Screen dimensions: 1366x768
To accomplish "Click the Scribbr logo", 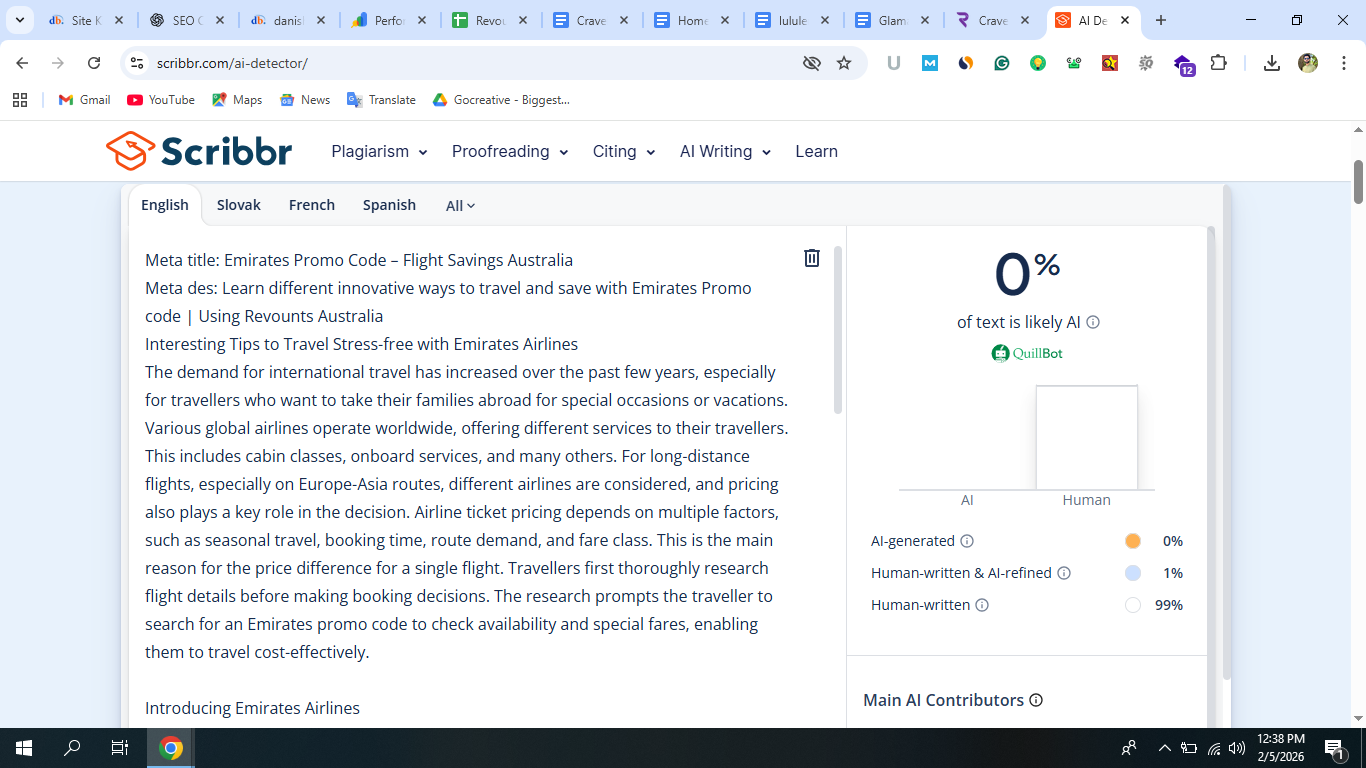I will click(x=199, y=152).
